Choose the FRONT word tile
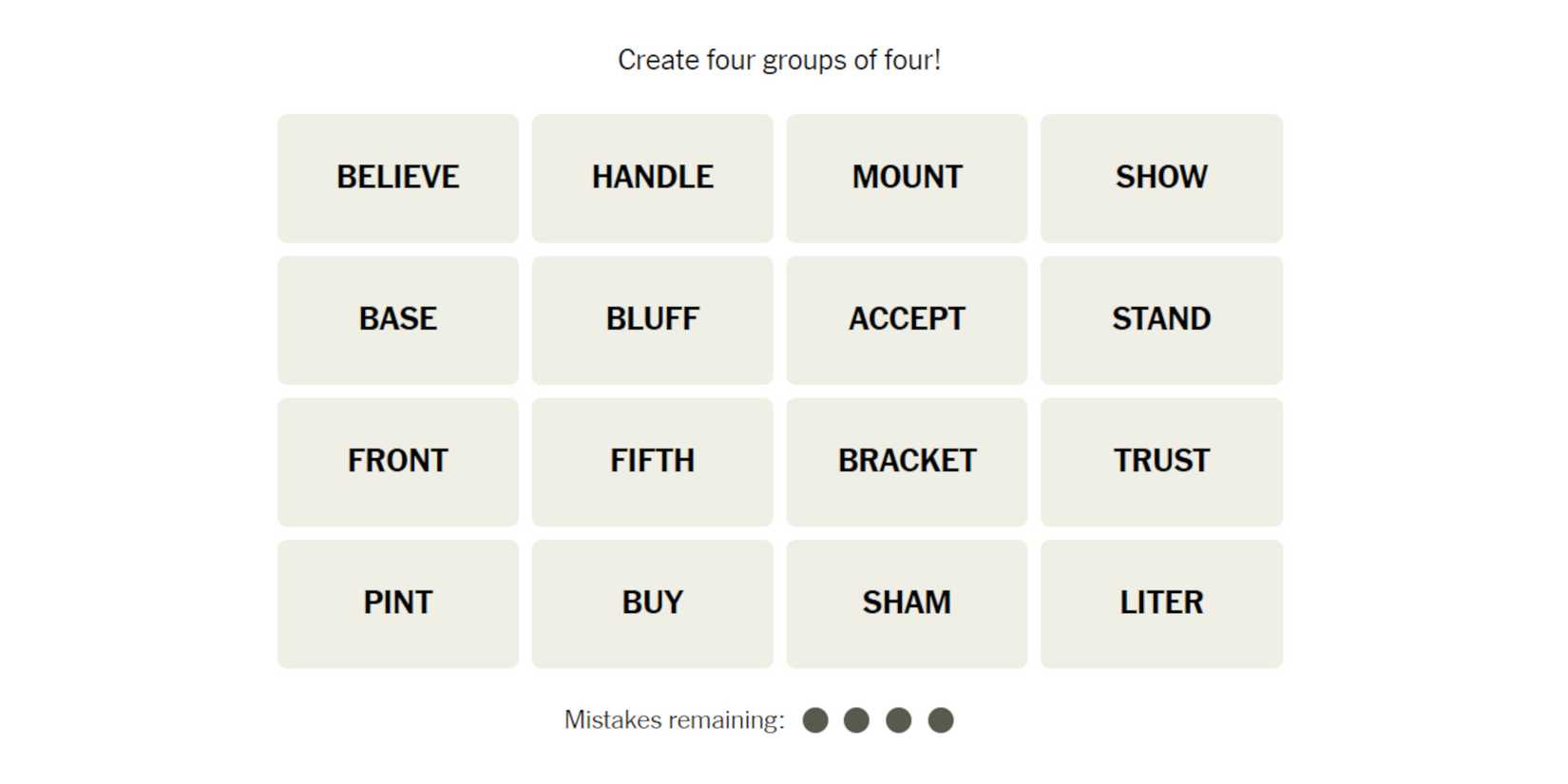 [397, 461]
